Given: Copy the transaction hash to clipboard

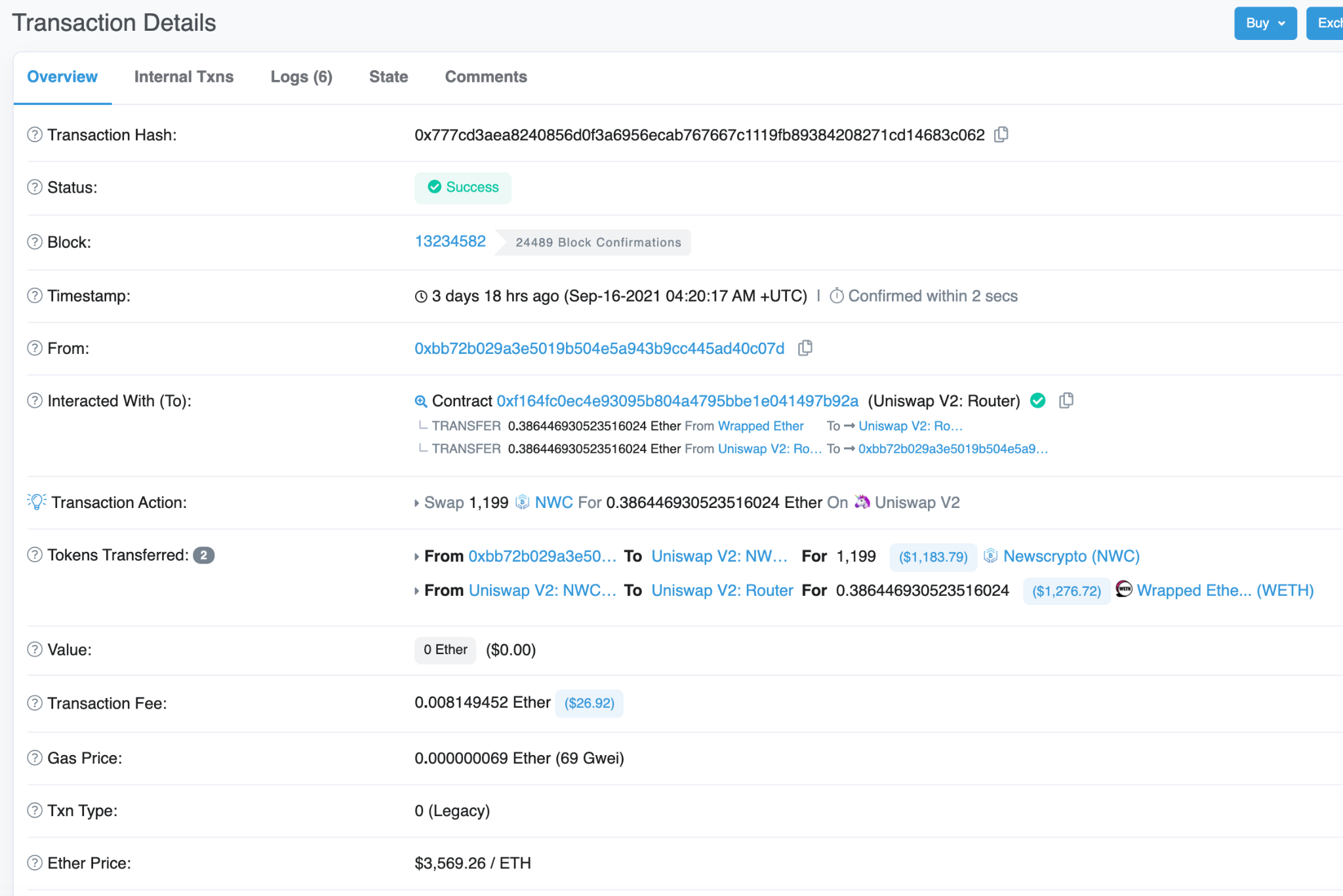Looking at the screenshot, I should (x=1001, y=134).
